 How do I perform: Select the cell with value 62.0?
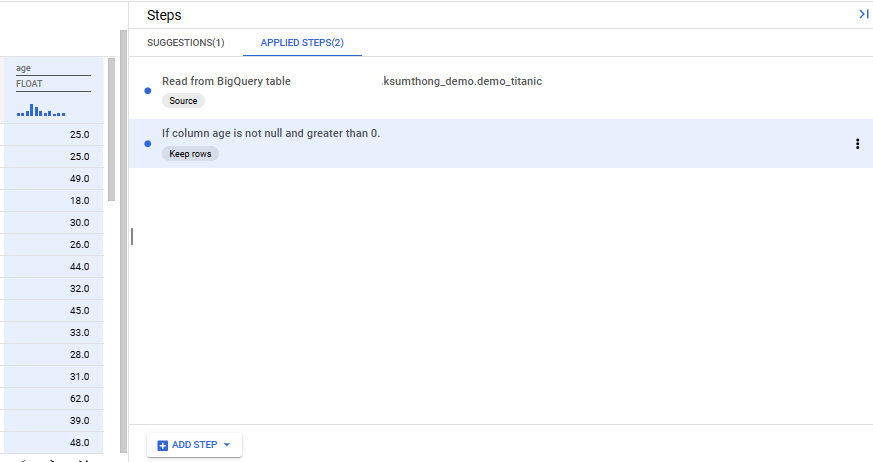(x=79, y=398)
